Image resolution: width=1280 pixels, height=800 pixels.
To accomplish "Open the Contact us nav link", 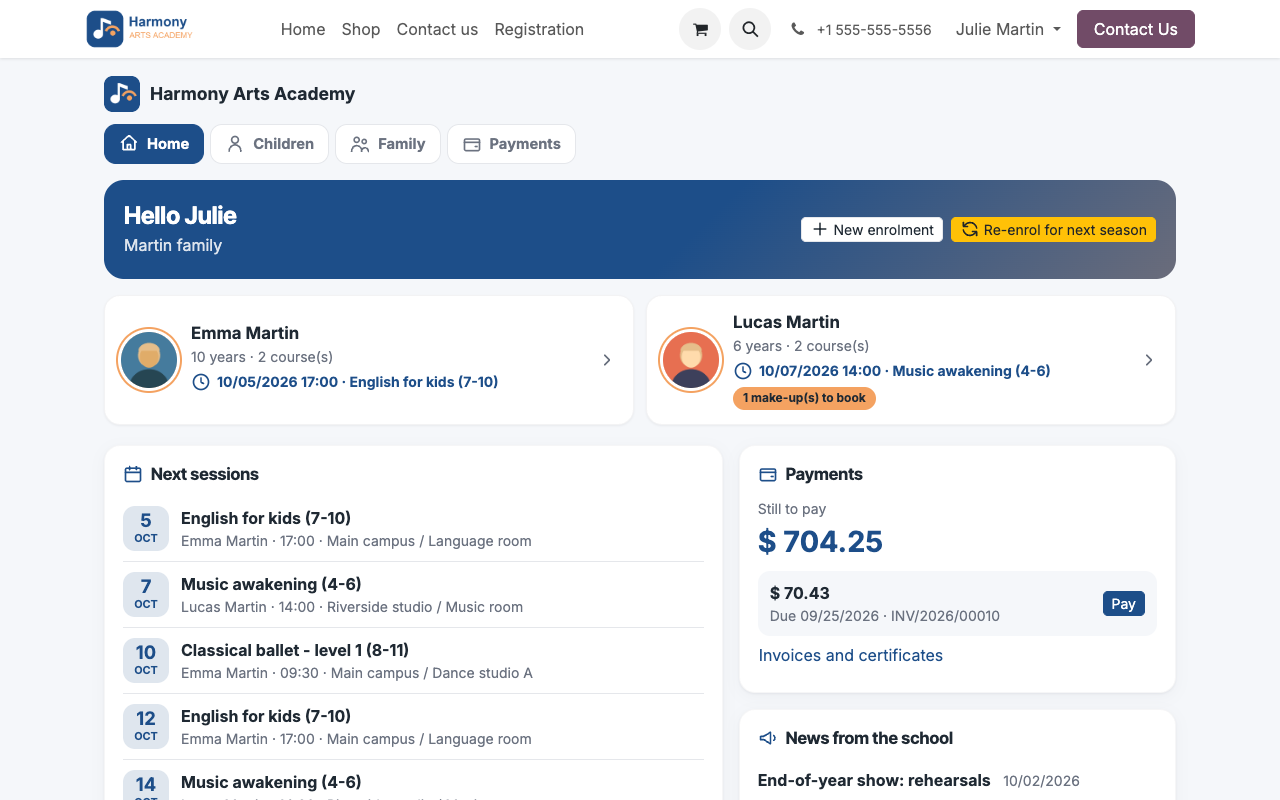I will [x=437, y=29].
